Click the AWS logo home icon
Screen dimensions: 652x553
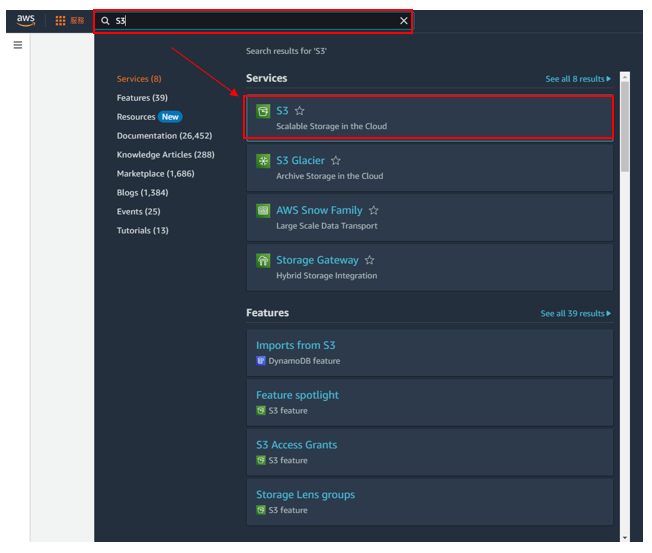pos(25,20)
